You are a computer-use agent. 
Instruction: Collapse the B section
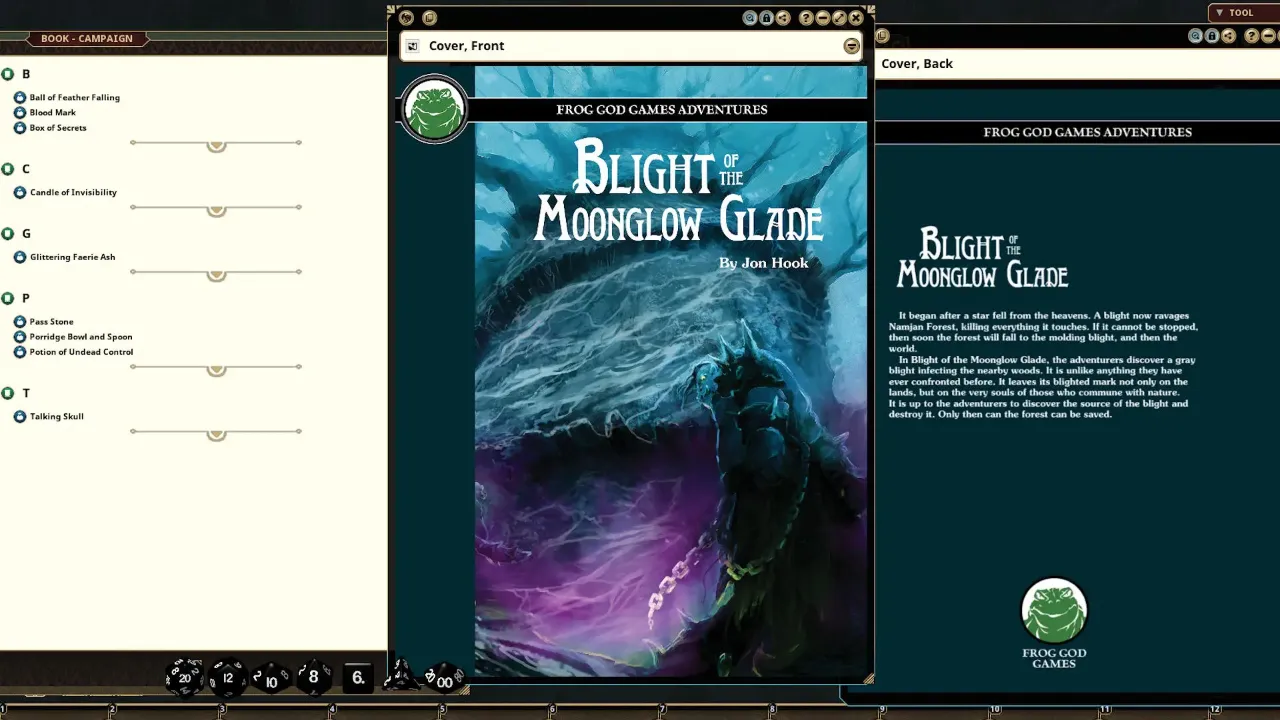click(x=8, y=74)
